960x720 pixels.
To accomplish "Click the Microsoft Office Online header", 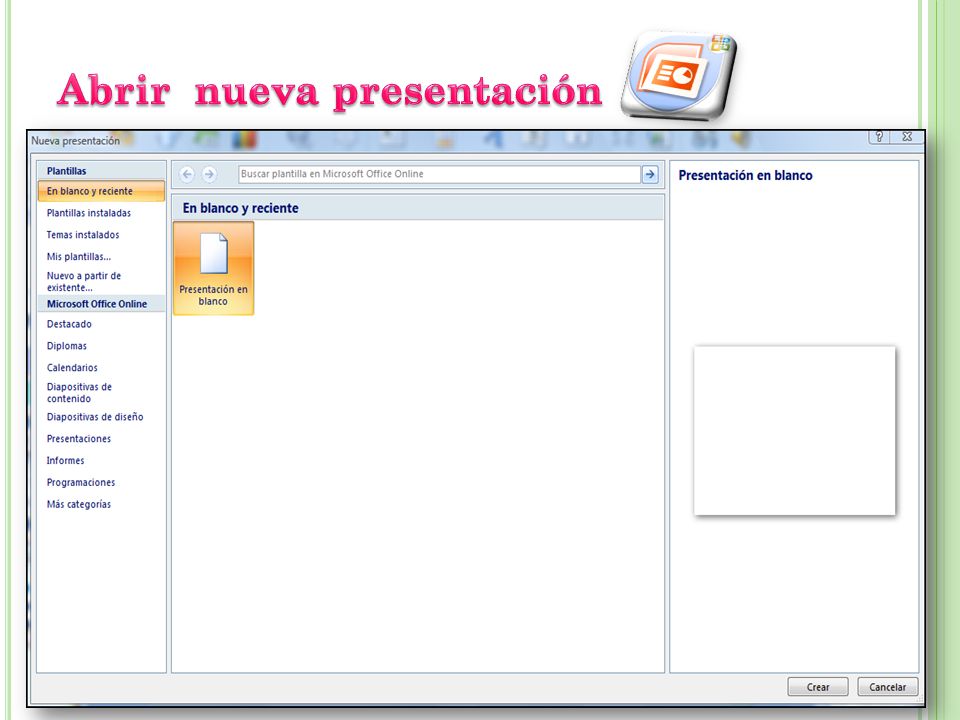I will tap(101, 304).
